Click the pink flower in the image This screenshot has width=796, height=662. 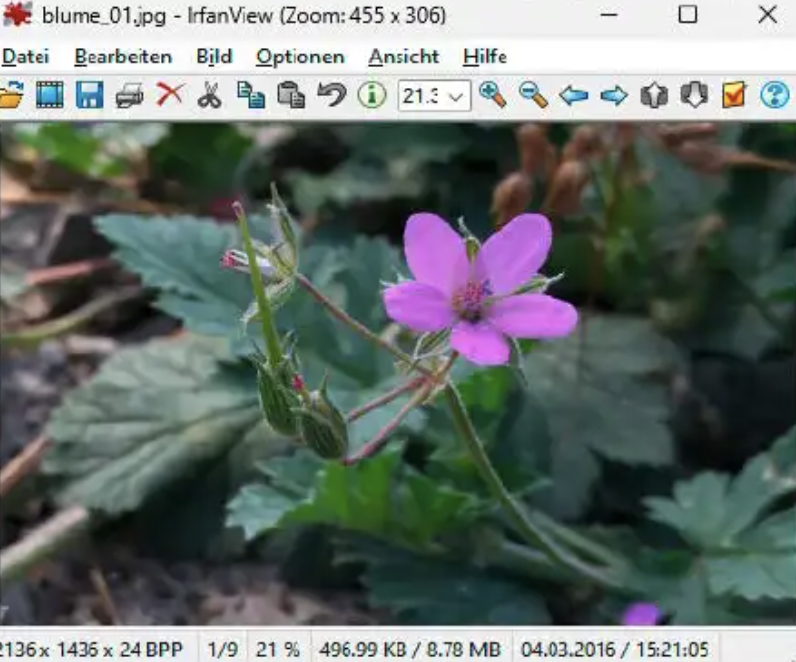point(476,290)
